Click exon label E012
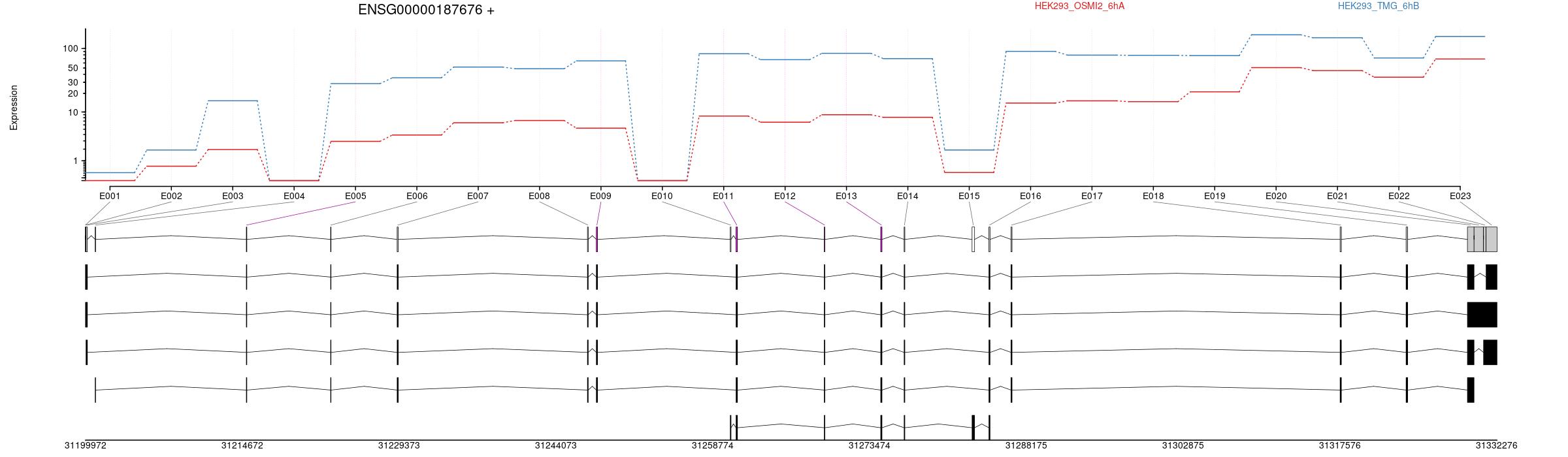The width and height of the screenshot is (1568, 457). [x=785, y=196]
